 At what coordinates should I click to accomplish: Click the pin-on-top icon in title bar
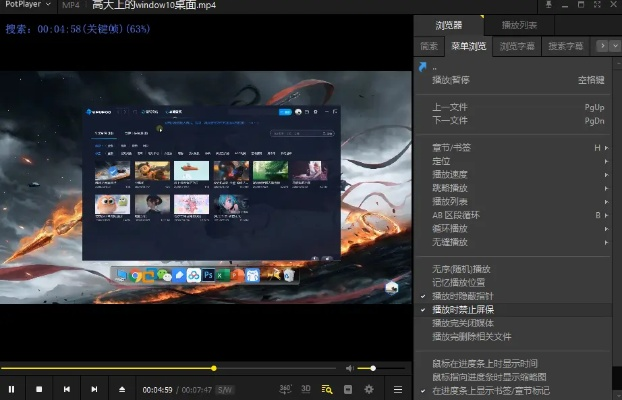[x=549, y=5]
